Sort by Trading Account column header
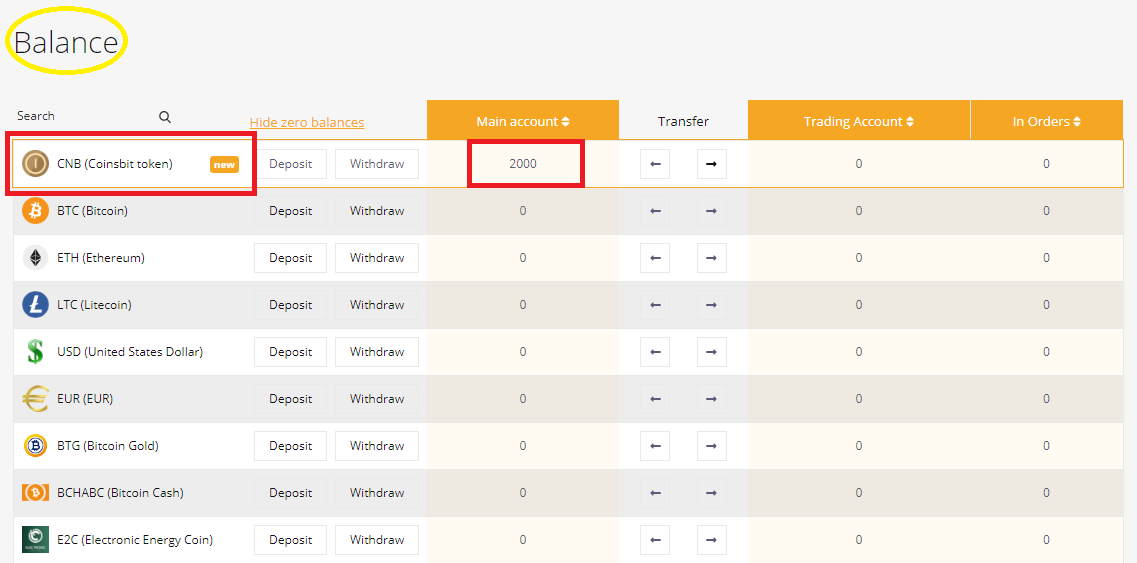1137x563 pixels. tap(859, 121)
